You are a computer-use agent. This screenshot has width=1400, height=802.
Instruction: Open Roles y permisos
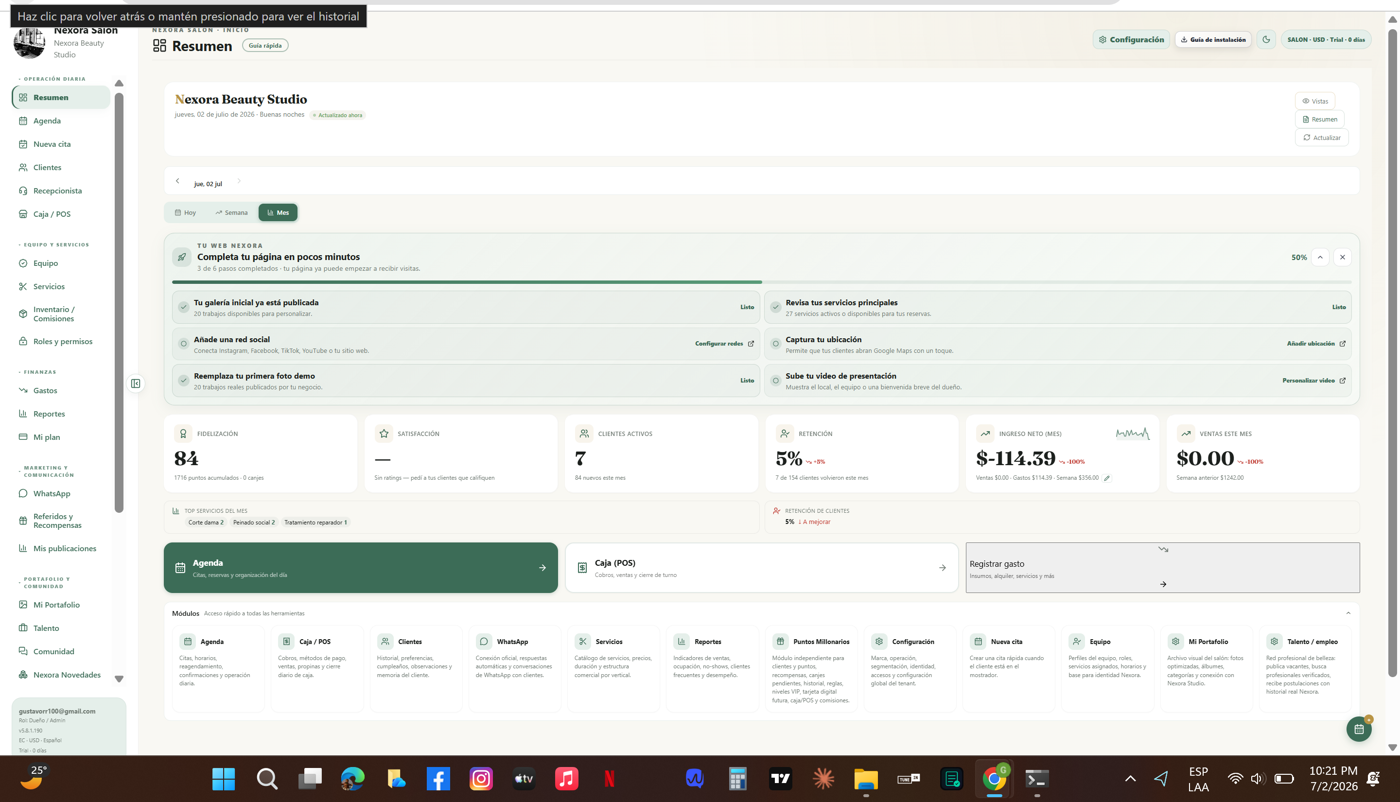[x=62, y=341]
